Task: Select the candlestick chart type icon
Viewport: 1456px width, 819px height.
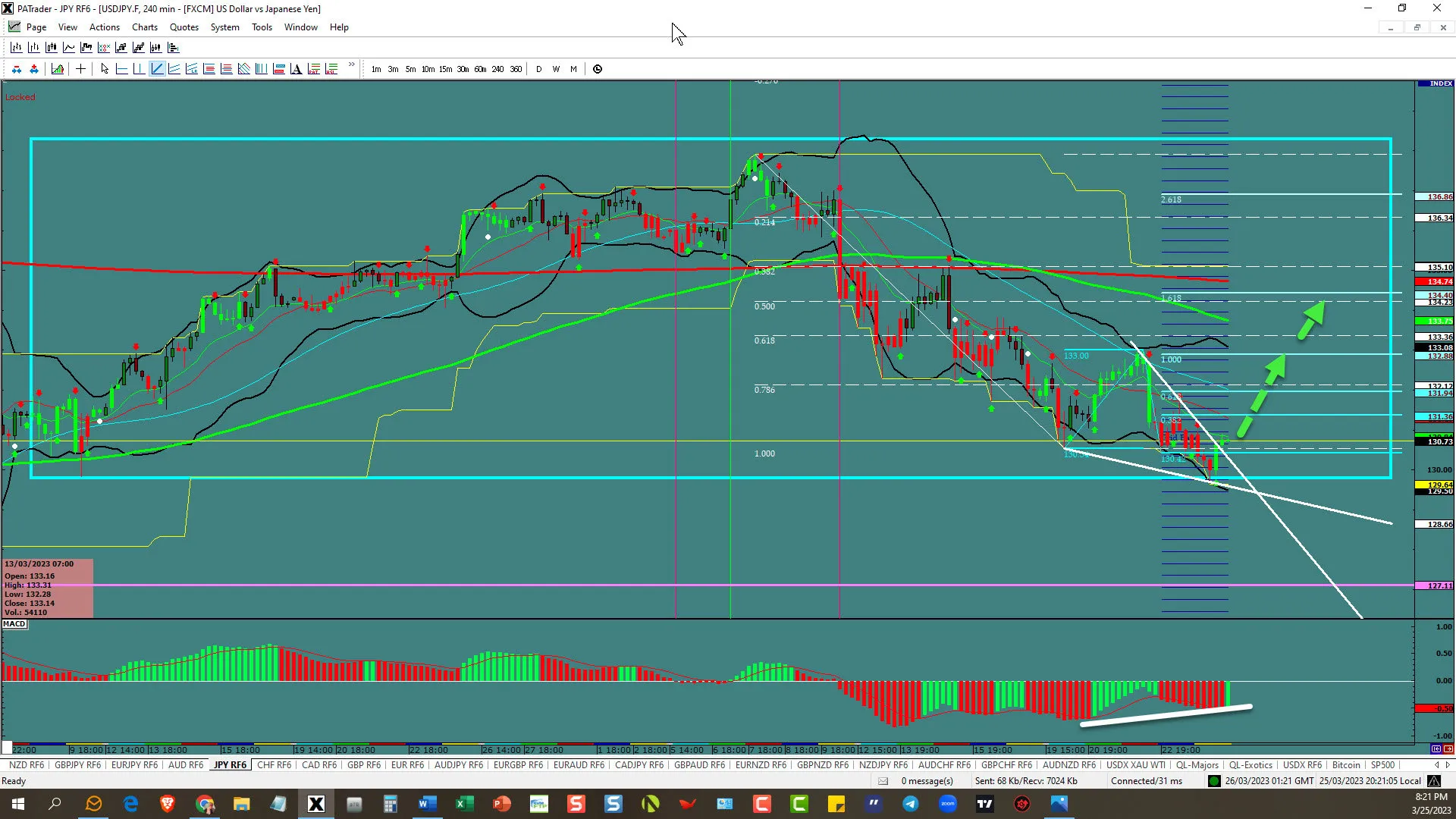Action: (x=51, y=48)
